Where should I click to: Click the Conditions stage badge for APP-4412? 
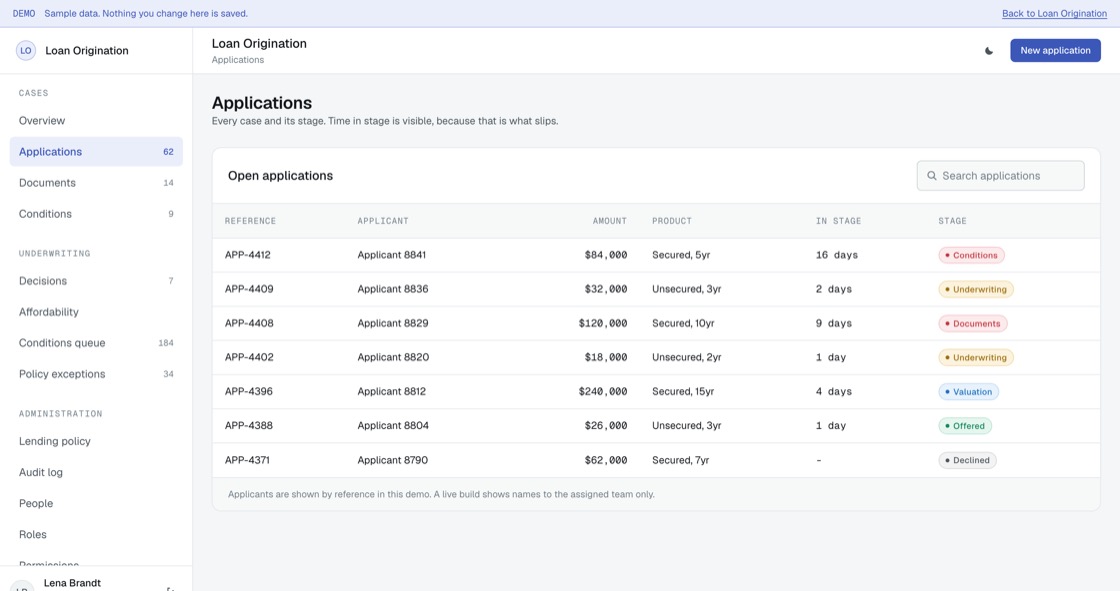[971, 255]
